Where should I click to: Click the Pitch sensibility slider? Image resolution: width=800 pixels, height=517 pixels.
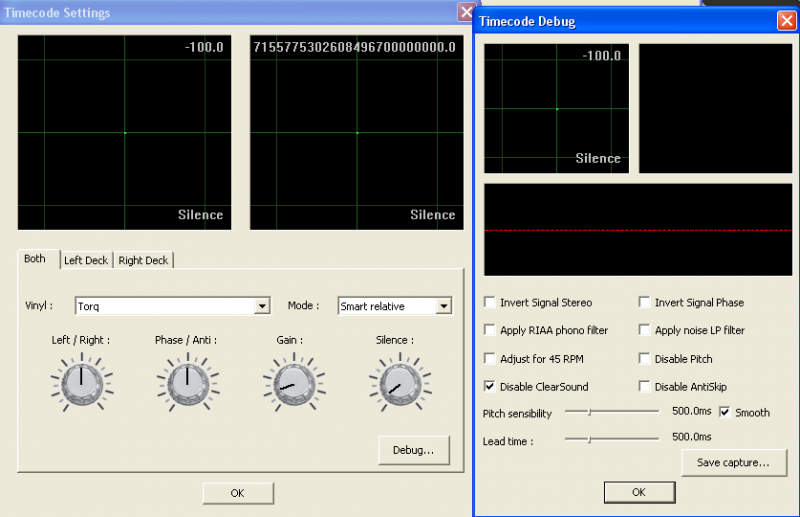click(611, 411)
